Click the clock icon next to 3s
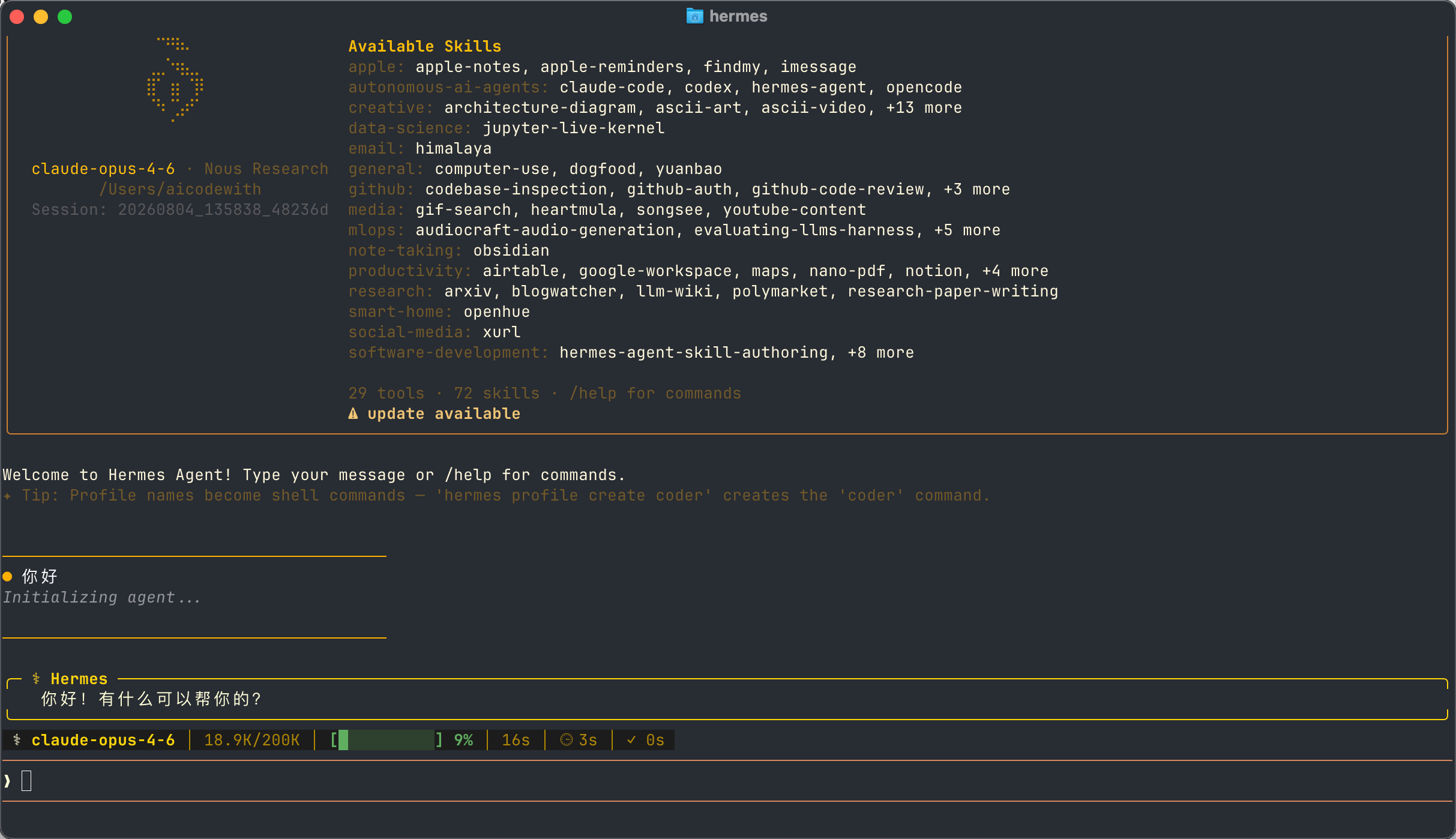Screen dimensions: 1456x839 point(566,740)
